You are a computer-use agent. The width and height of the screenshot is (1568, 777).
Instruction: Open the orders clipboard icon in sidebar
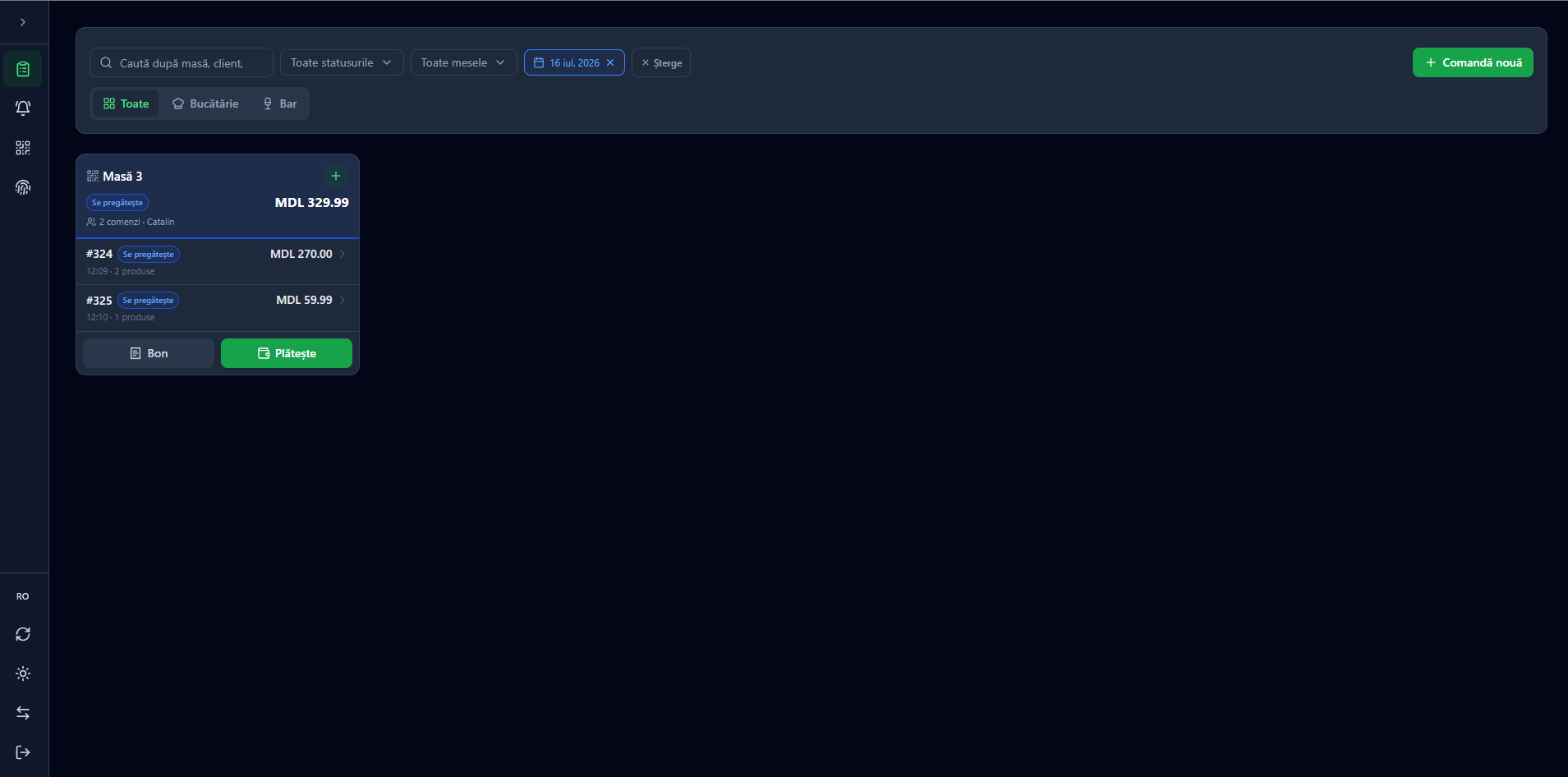point(23,69)
